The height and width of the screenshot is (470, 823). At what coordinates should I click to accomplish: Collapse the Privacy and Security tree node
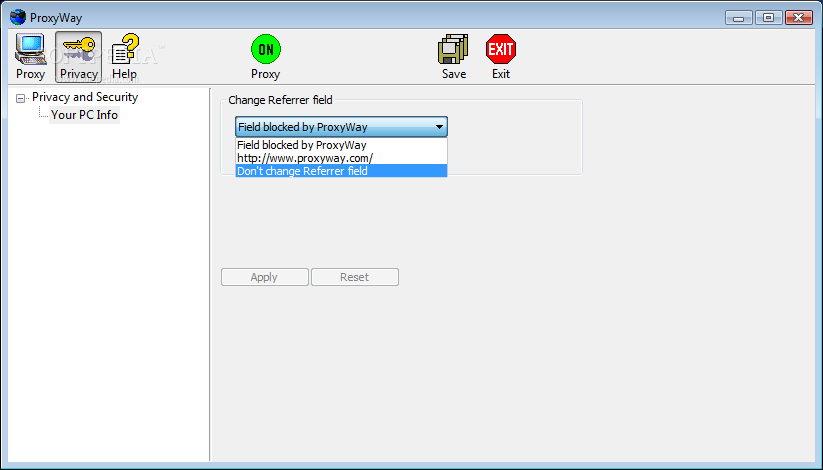coord(20,98)
